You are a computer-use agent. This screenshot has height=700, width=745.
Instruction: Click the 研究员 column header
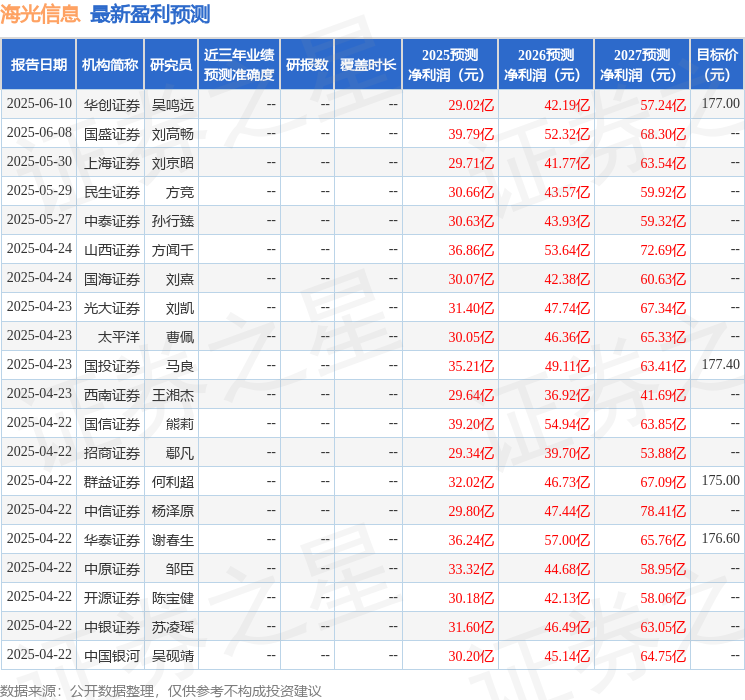[171, 65]
